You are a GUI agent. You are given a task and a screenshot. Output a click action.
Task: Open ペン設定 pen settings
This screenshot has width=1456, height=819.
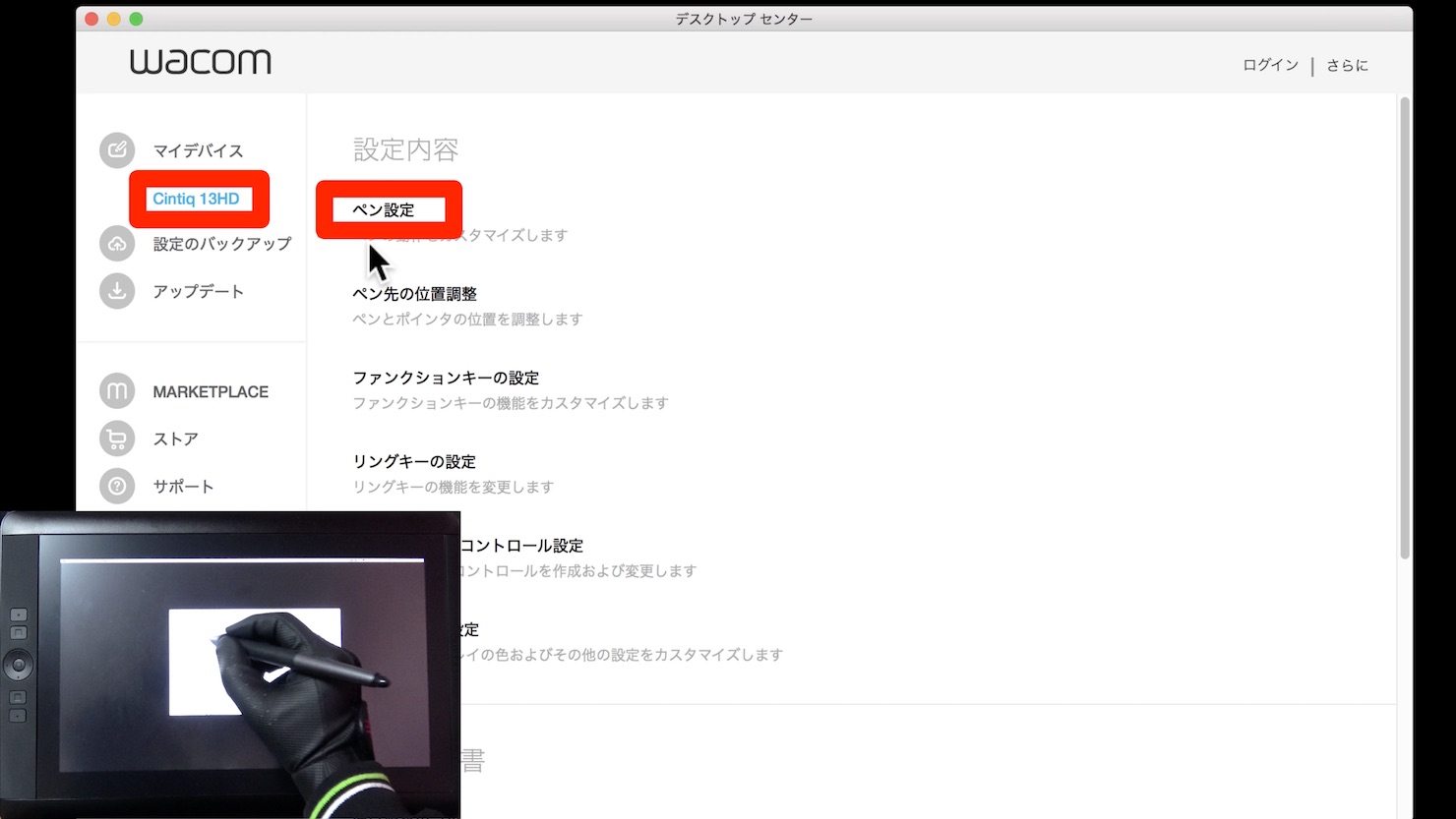[384, 210]
